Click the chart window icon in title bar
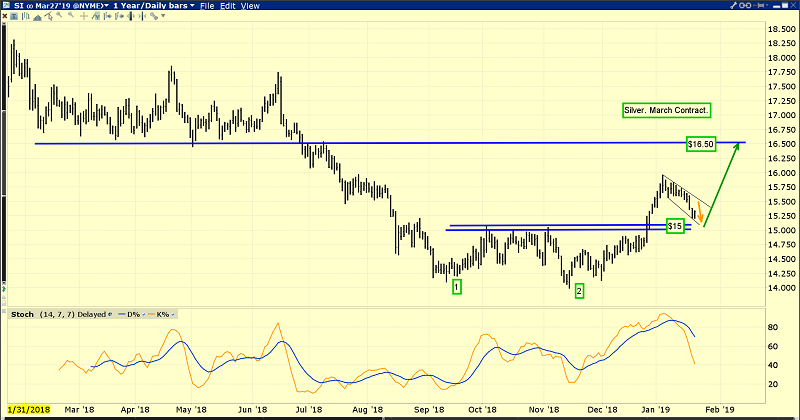The image size is (800, 420). click(x=6, y=5)
